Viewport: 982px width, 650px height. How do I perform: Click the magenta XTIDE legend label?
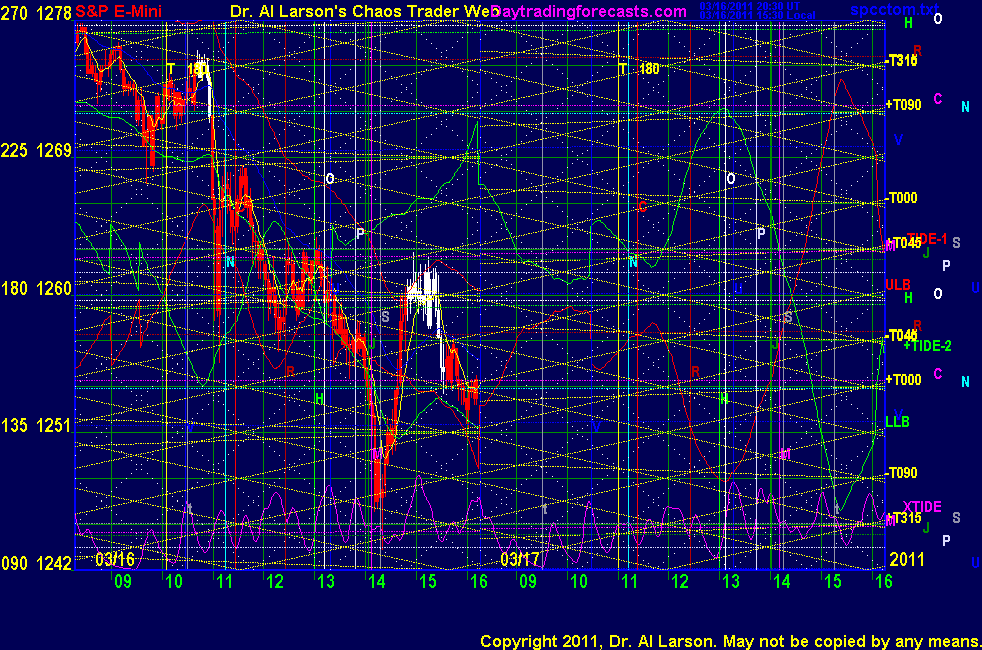pyautogui.click(x=922, y=506)
